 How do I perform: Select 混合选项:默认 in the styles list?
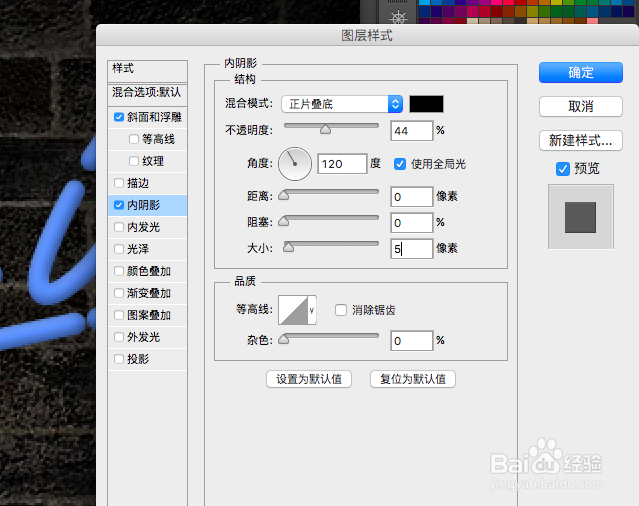148,93
